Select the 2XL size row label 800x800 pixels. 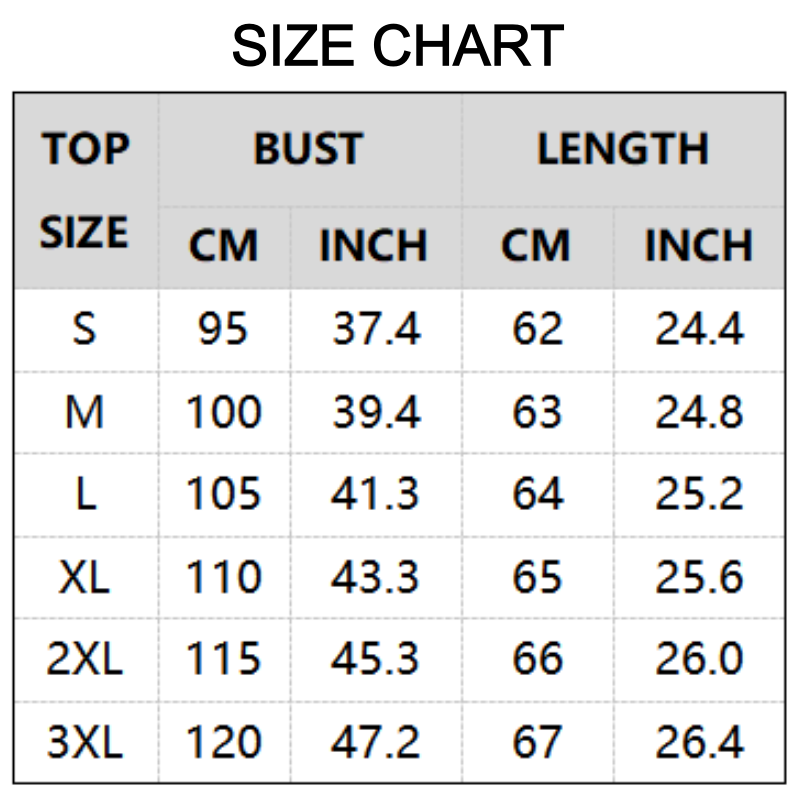point(85,658)
